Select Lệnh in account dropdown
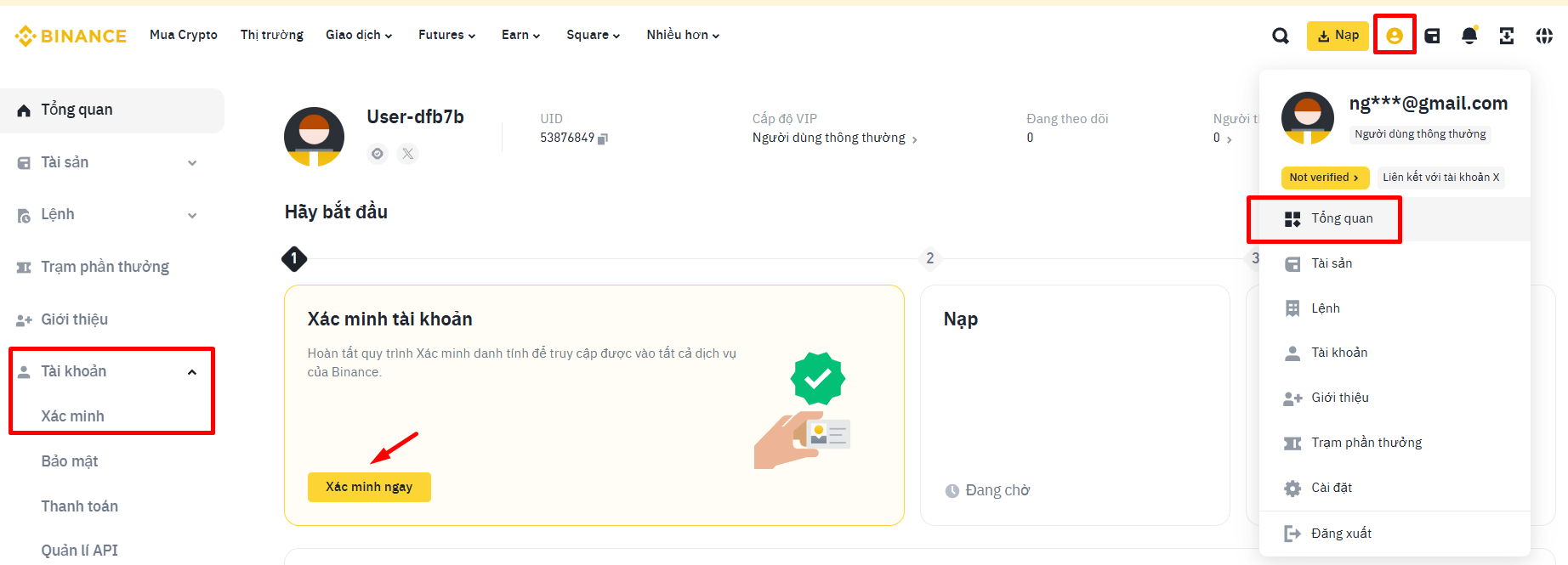 point(1395,308)
